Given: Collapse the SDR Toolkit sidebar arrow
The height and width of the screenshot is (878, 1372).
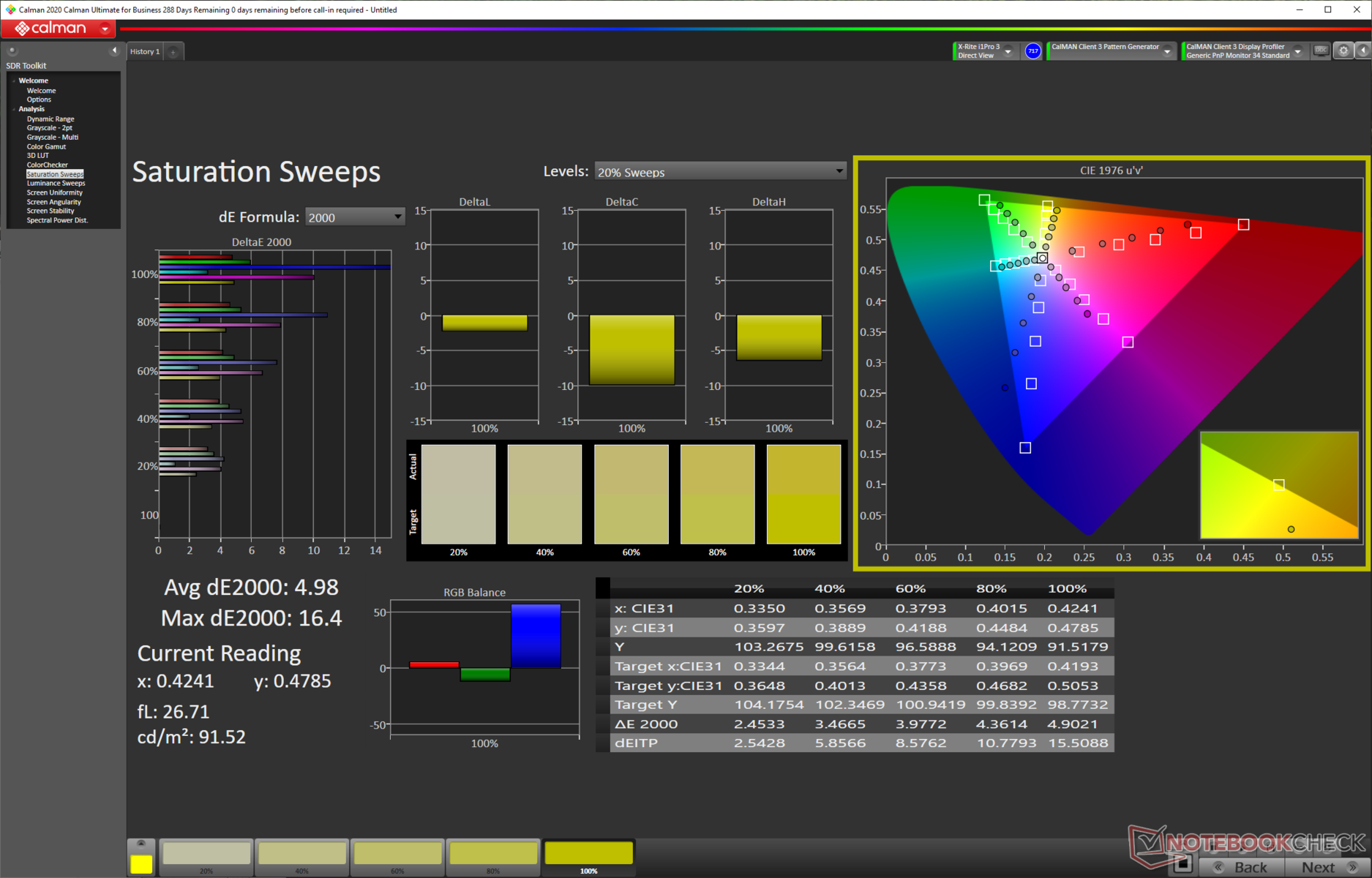Looking at the screenshot, I should [x=114, y=50].
